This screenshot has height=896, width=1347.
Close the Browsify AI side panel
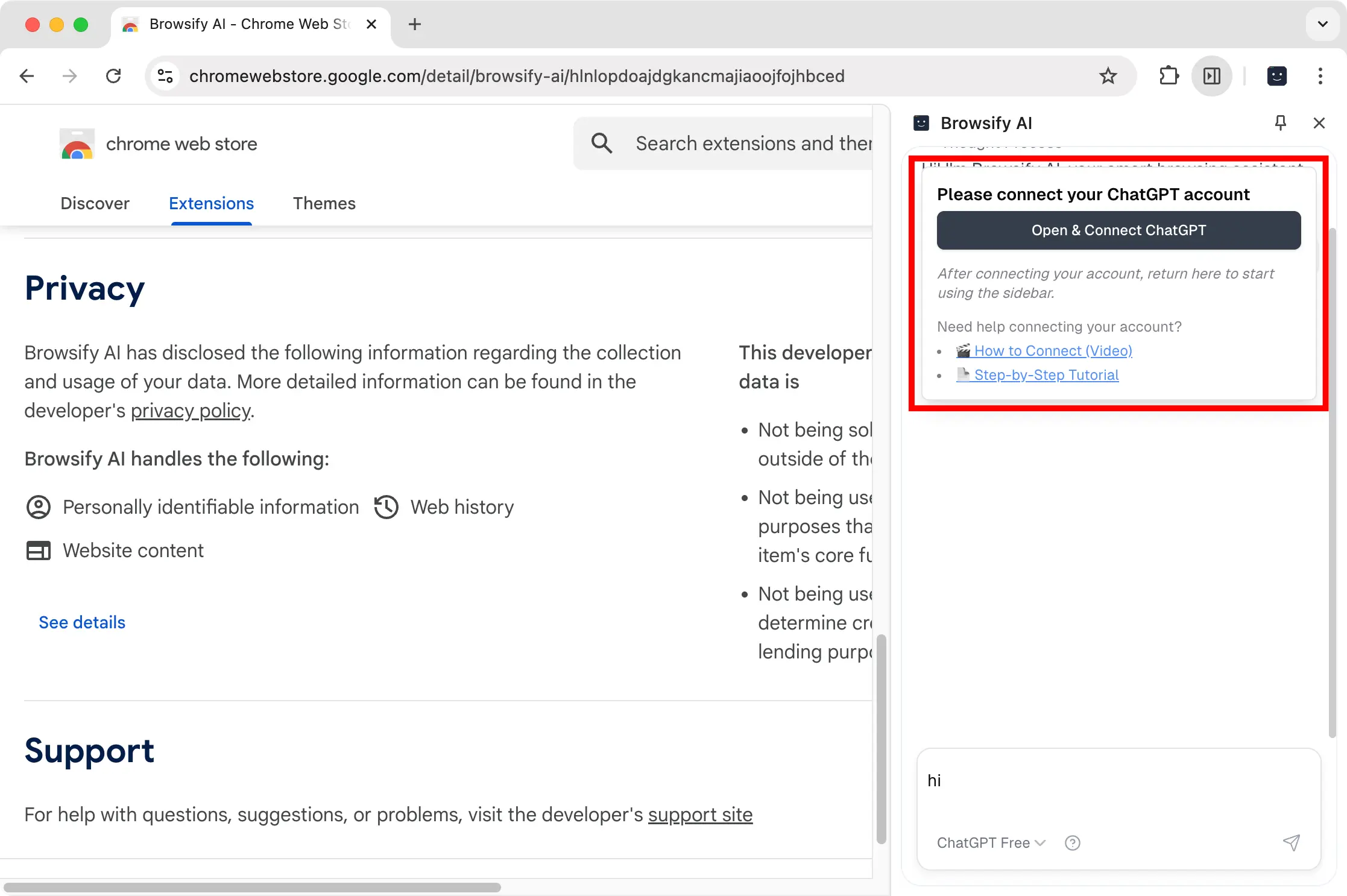pos(1319,123)
